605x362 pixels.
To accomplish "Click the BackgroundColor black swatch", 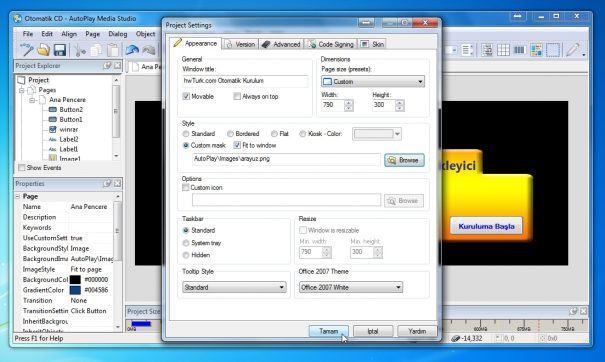I will pyautogui.click(x=75, y=279).
